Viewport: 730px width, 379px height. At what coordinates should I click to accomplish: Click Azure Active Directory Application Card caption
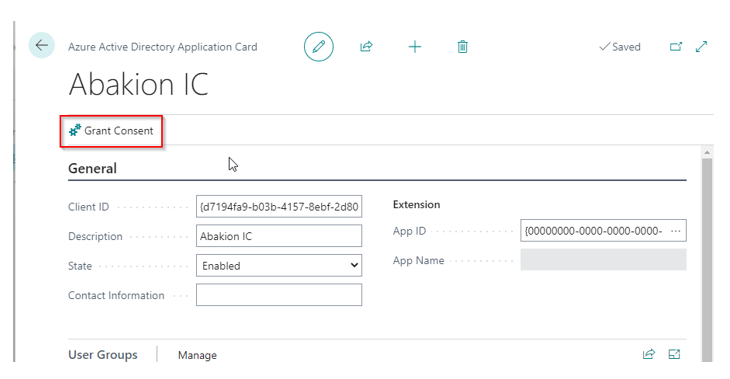tap(162, 47)
